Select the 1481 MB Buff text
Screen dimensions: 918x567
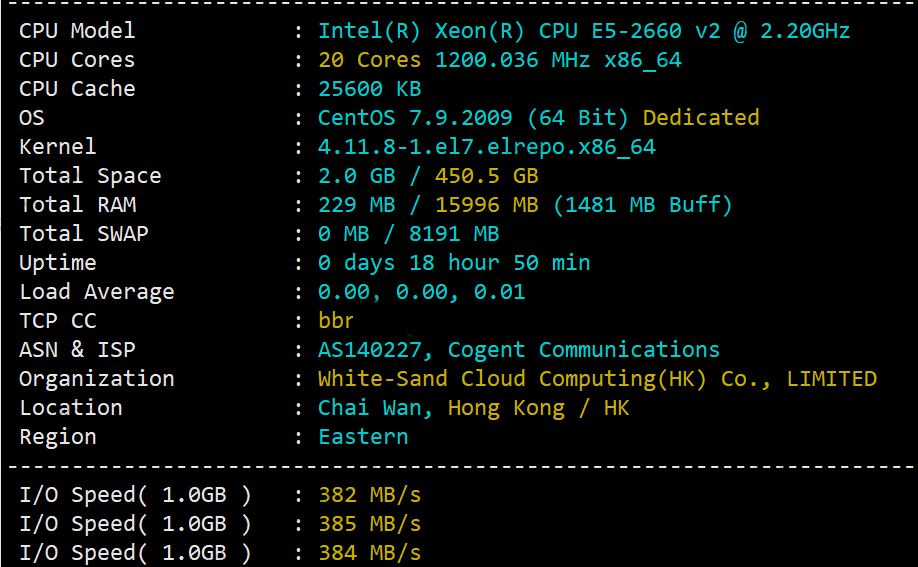coord(642,204)
